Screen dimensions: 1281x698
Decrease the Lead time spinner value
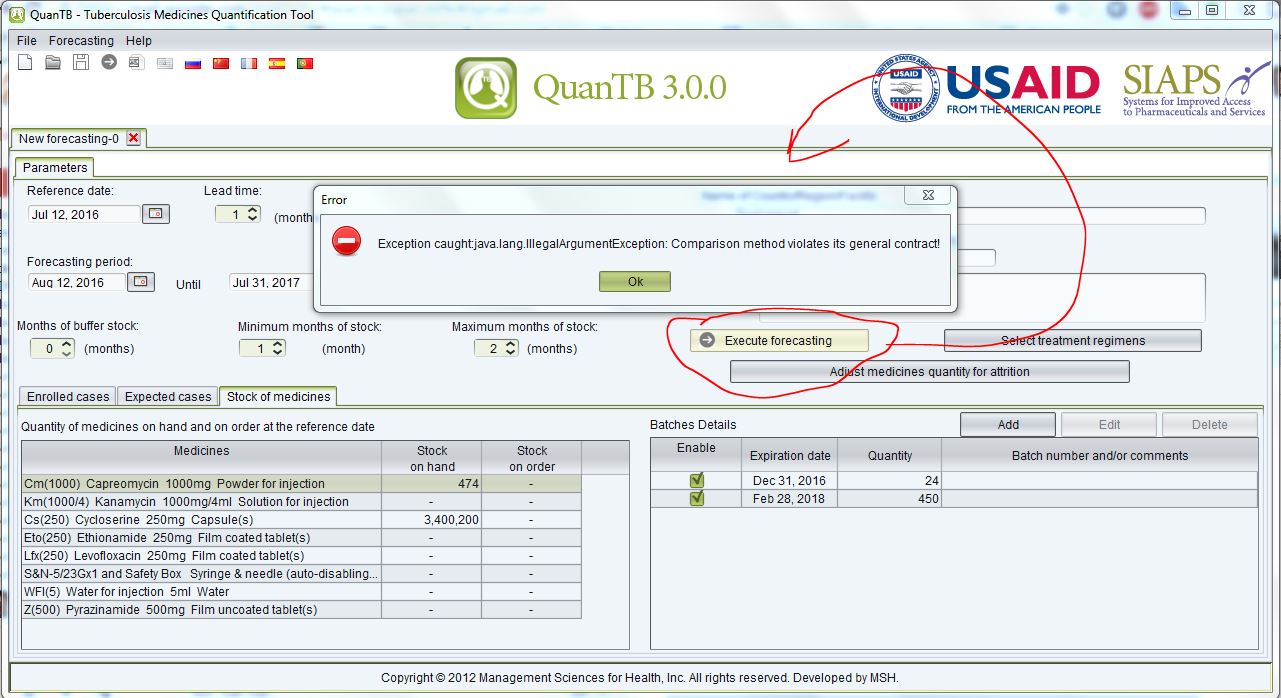pyautogui.click(x=252, y=218)
